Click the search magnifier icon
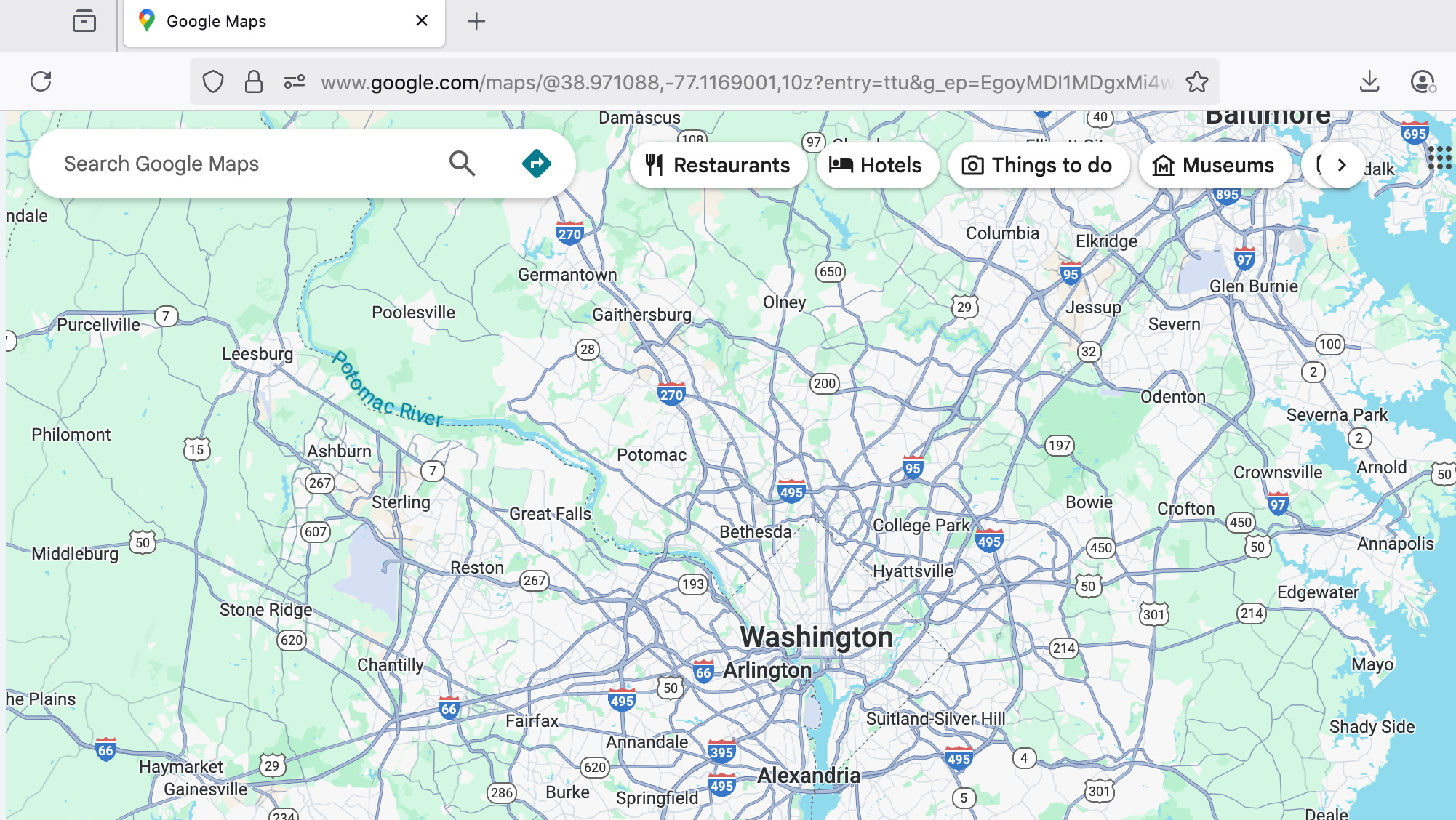The width and height of the screenshot is (1456, 820). point(462,164)
